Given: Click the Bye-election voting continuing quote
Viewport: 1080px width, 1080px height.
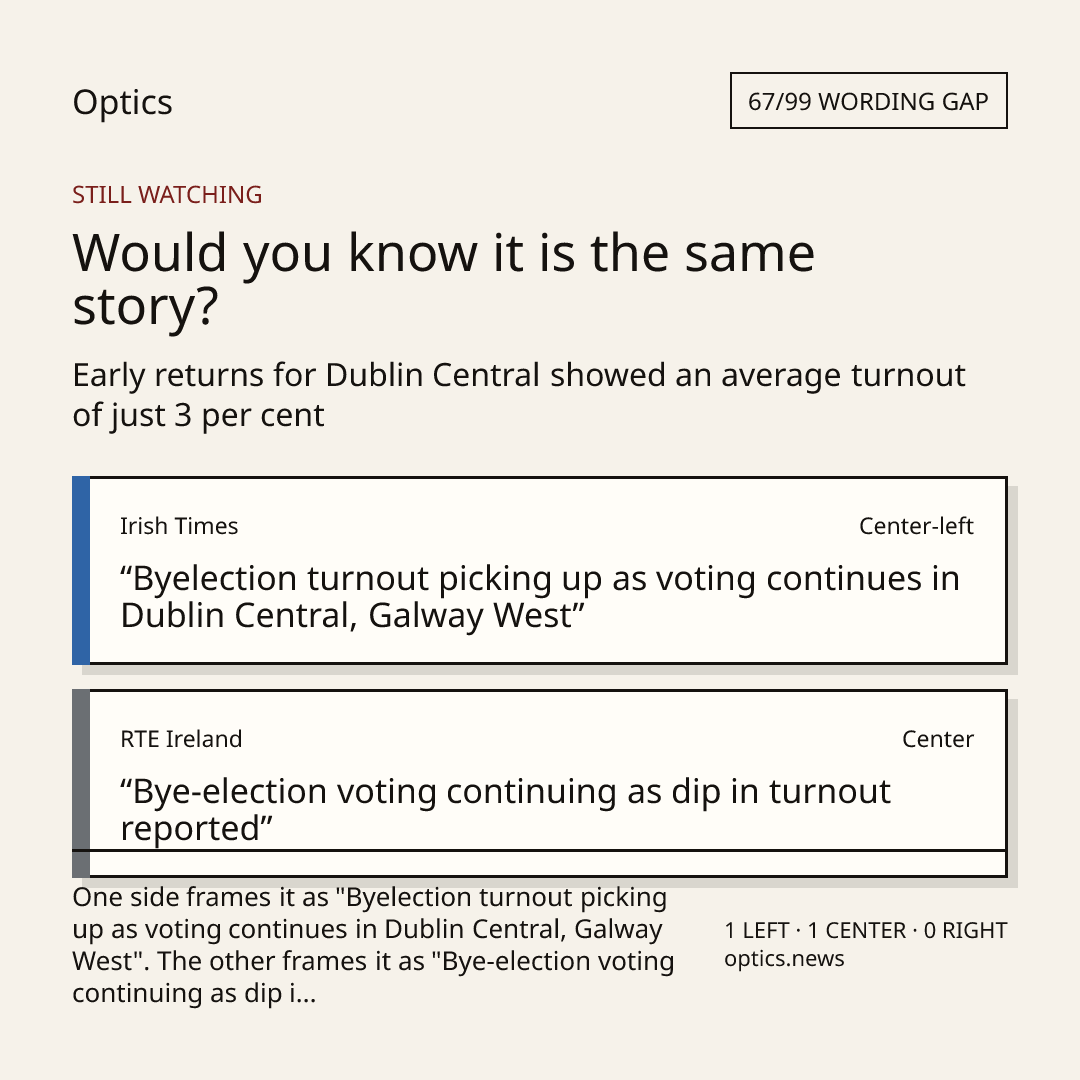Looking at the screenshot, I should click(506, 809).
